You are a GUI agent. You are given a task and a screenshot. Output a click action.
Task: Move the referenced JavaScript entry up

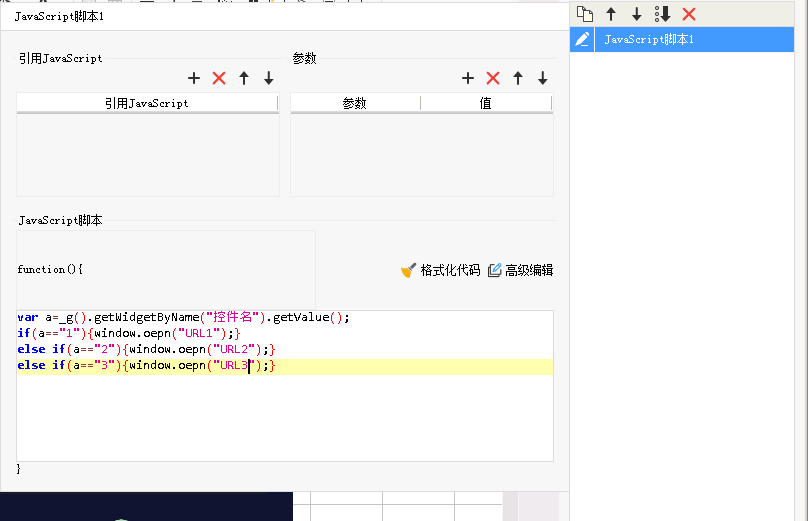tap(244, 78)
